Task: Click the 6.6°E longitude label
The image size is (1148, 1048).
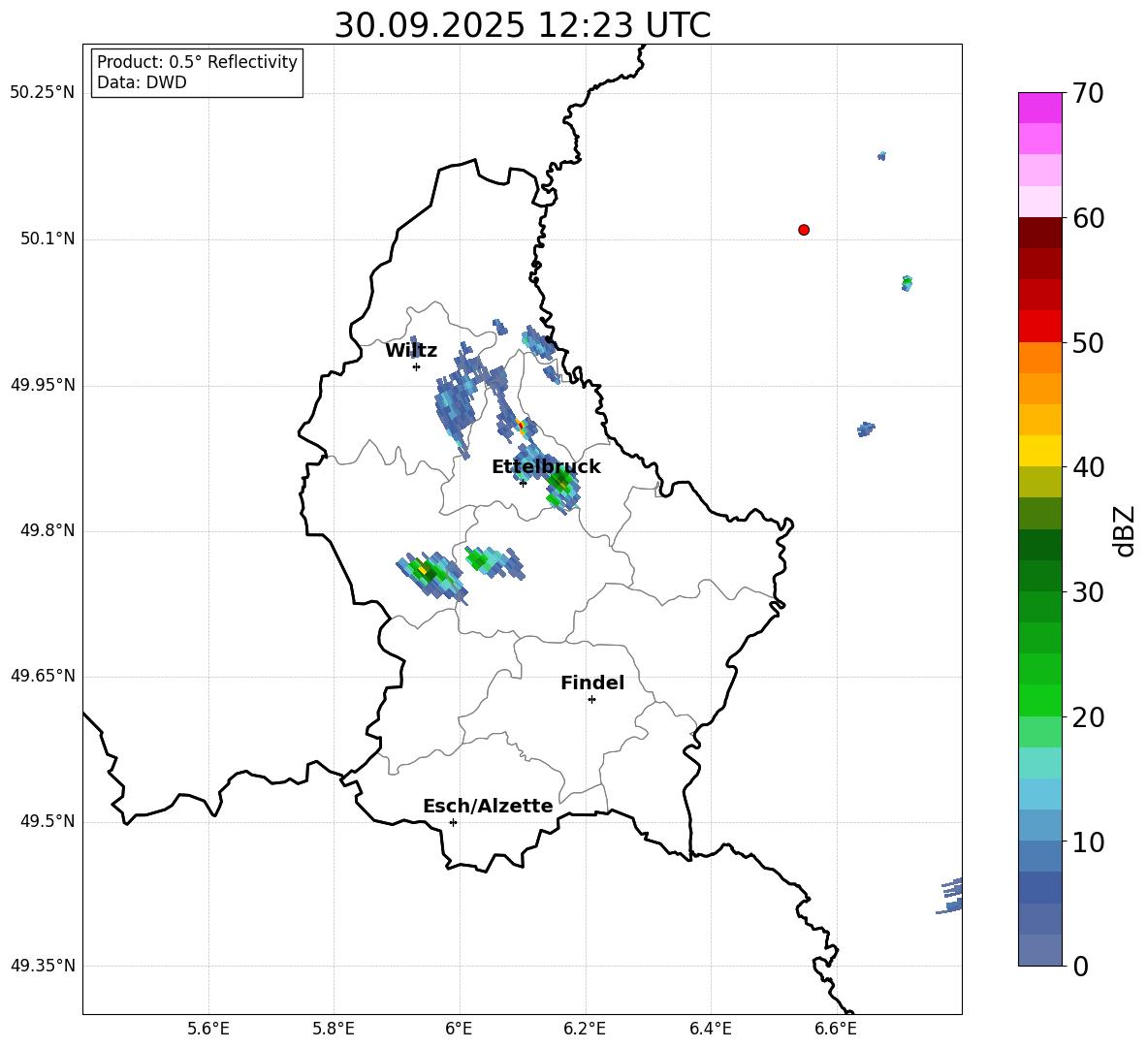Action: [836, 1030]
